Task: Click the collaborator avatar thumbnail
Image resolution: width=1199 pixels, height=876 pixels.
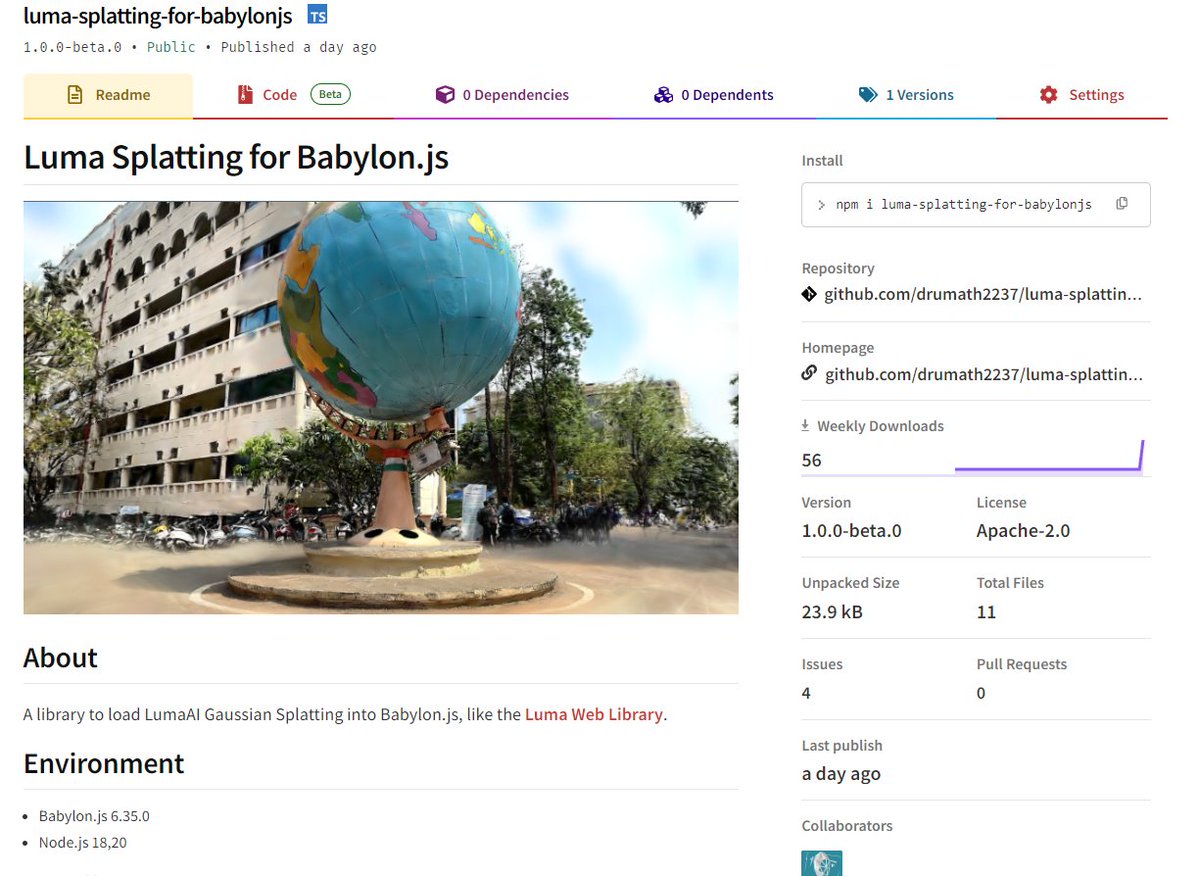Action: pos(821,862)
